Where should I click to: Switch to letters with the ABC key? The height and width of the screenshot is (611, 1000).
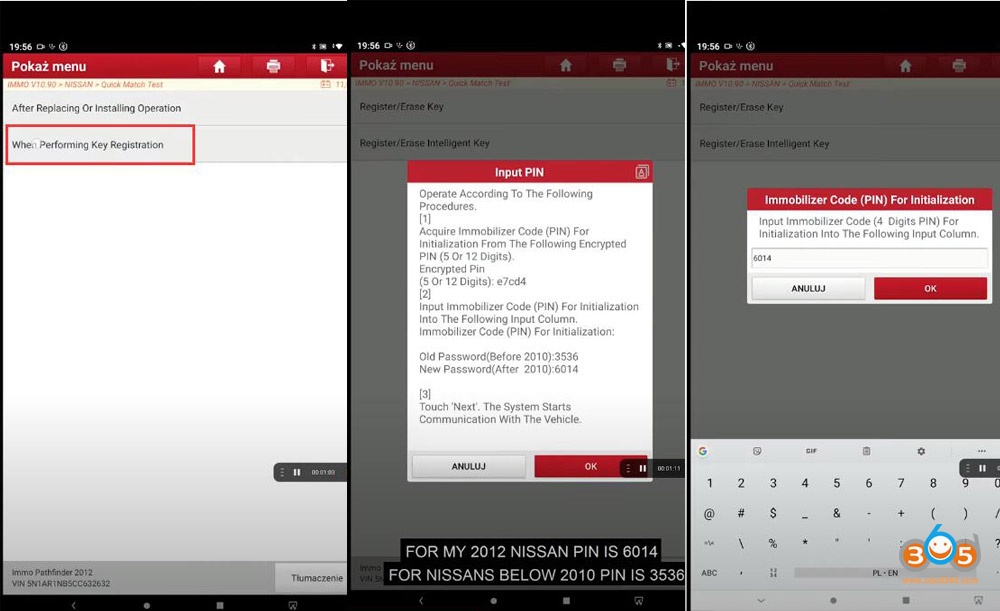pos(709,573)
